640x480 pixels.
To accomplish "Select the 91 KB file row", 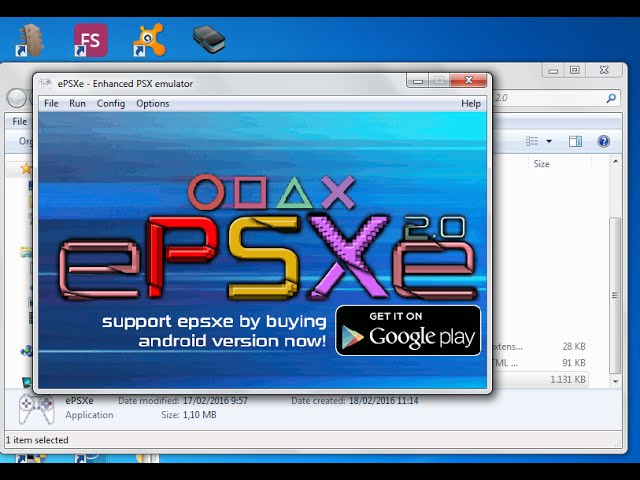I will (x=539, y=363).
